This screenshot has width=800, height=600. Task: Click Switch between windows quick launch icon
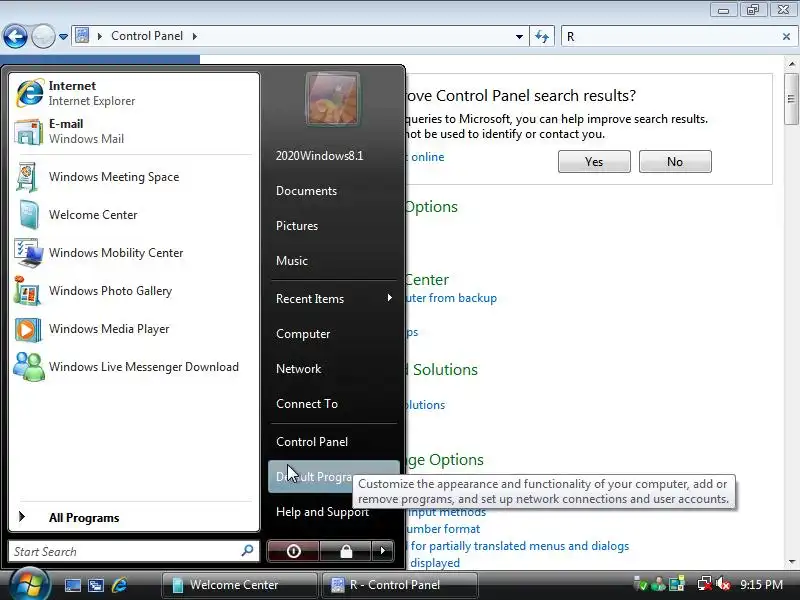(x=95, y=585)
